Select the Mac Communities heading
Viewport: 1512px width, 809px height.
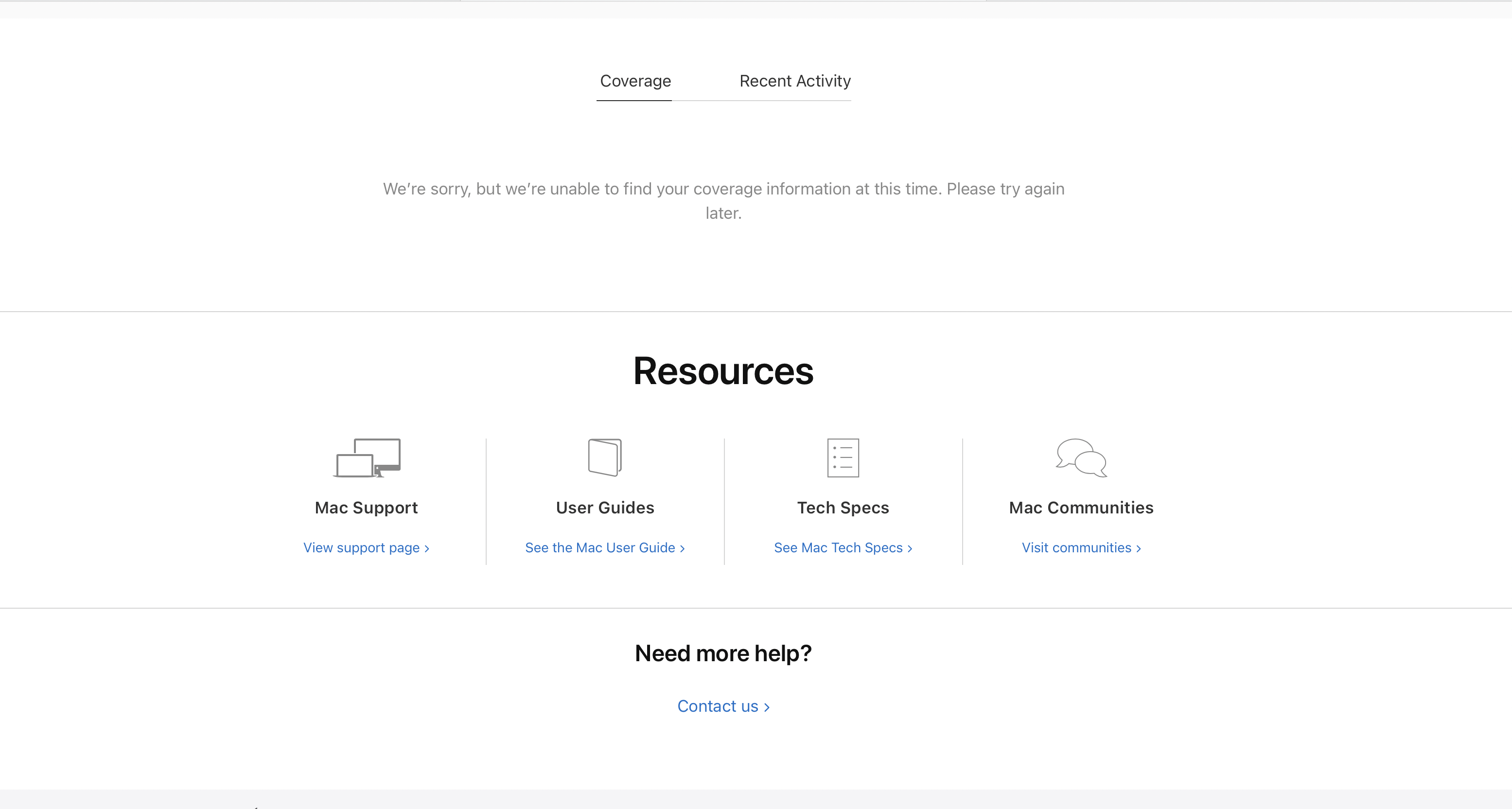click(1081, 508)
